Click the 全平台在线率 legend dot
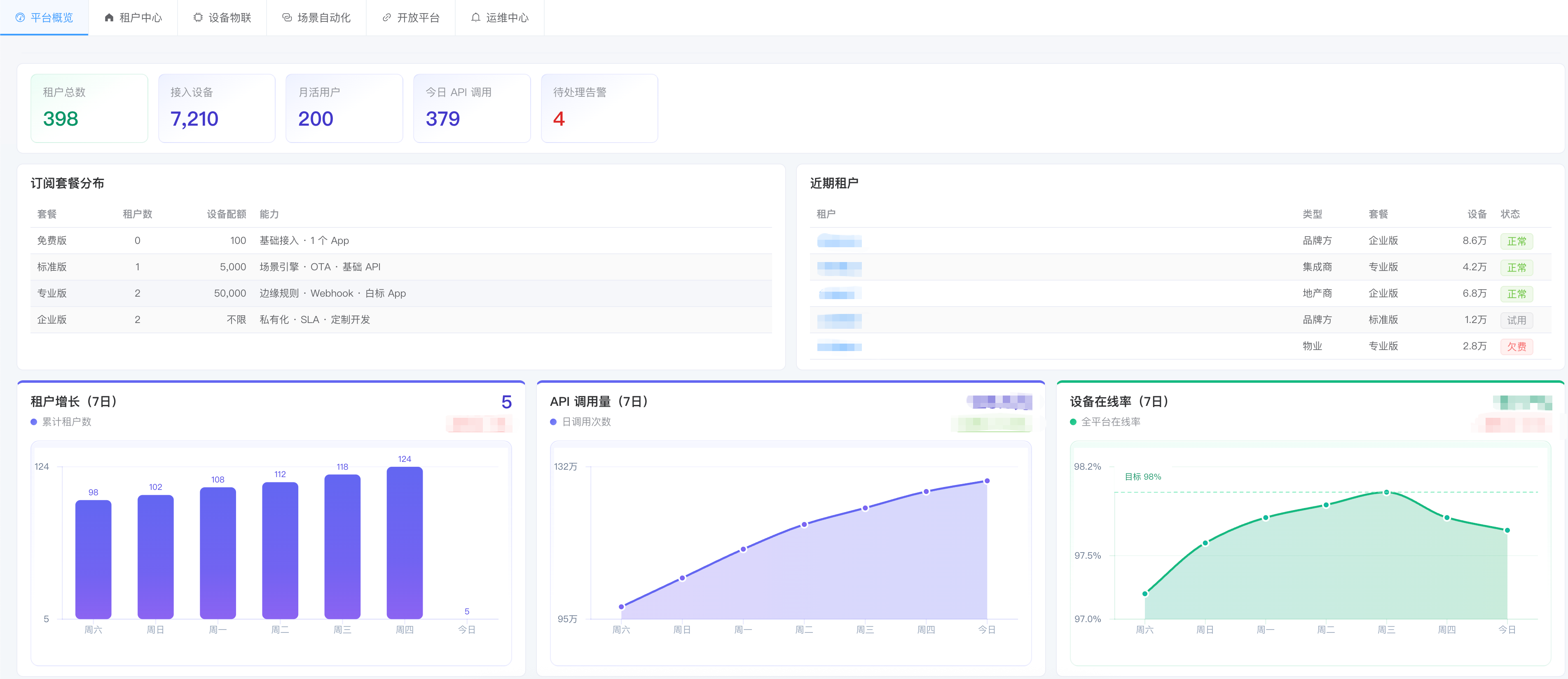Screen dimensions: 1568x679 [1073, 422]
